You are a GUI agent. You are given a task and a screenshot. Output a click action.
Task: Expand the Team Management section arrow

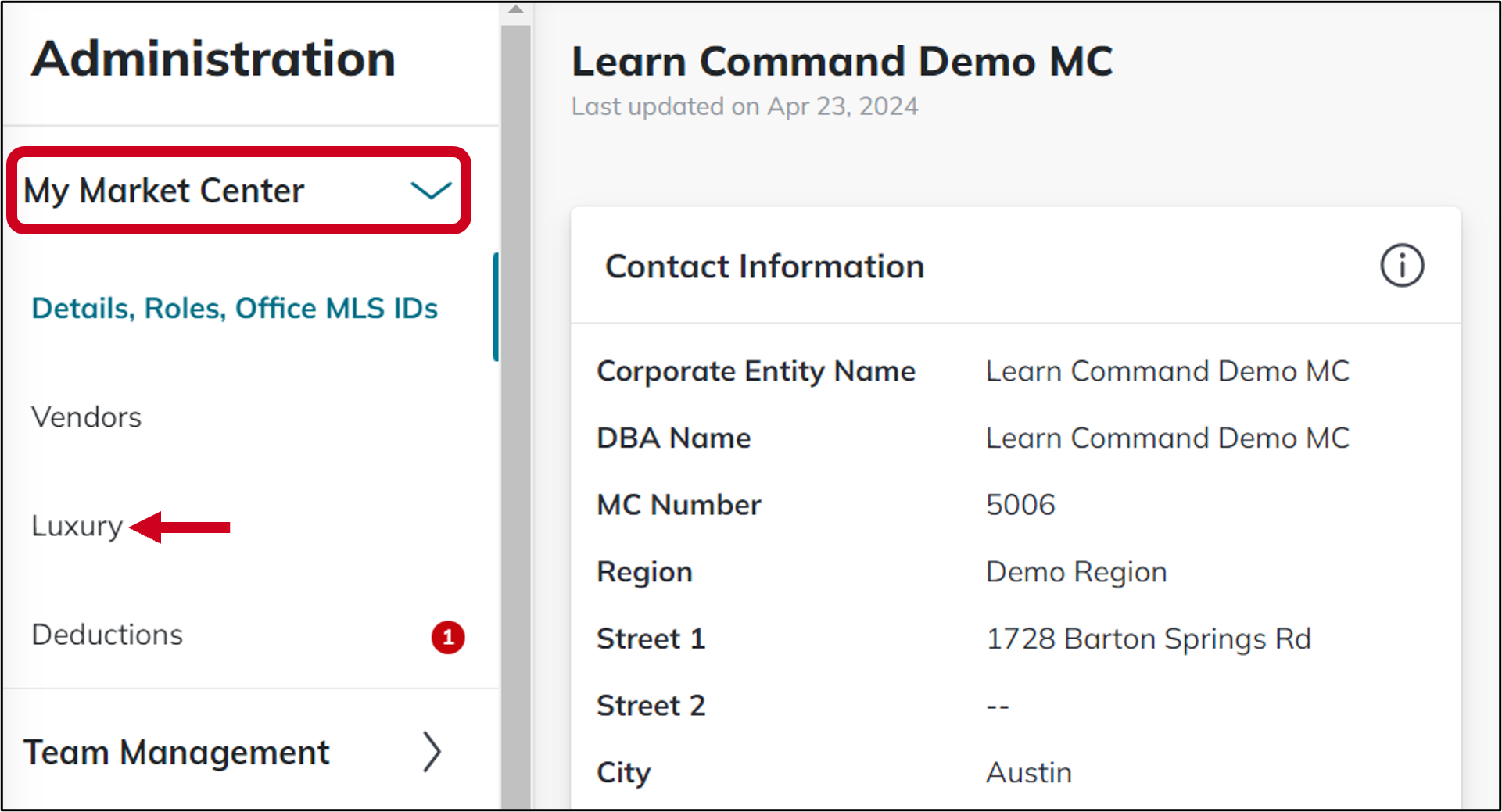(432, 752)
